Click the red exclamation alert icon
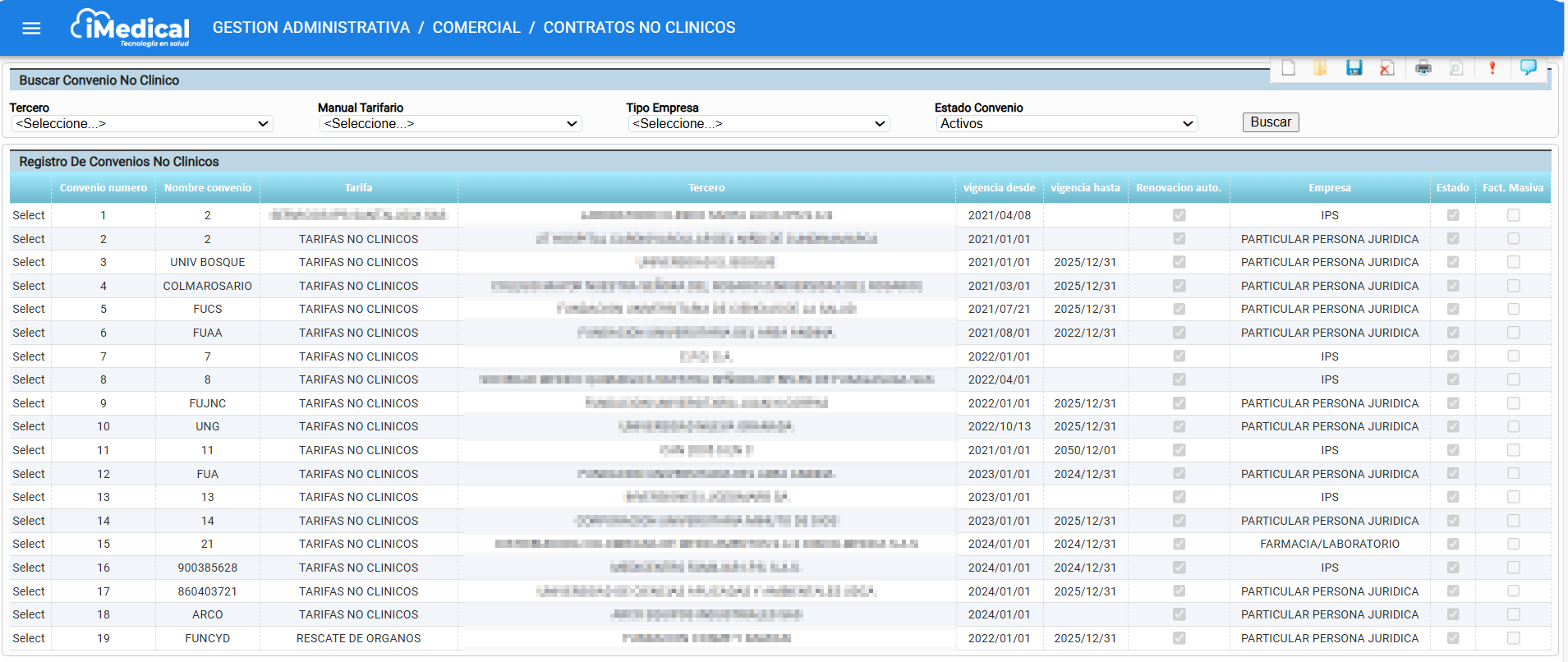Viewport: 1568px width, 662px height. click(1492, 68)
